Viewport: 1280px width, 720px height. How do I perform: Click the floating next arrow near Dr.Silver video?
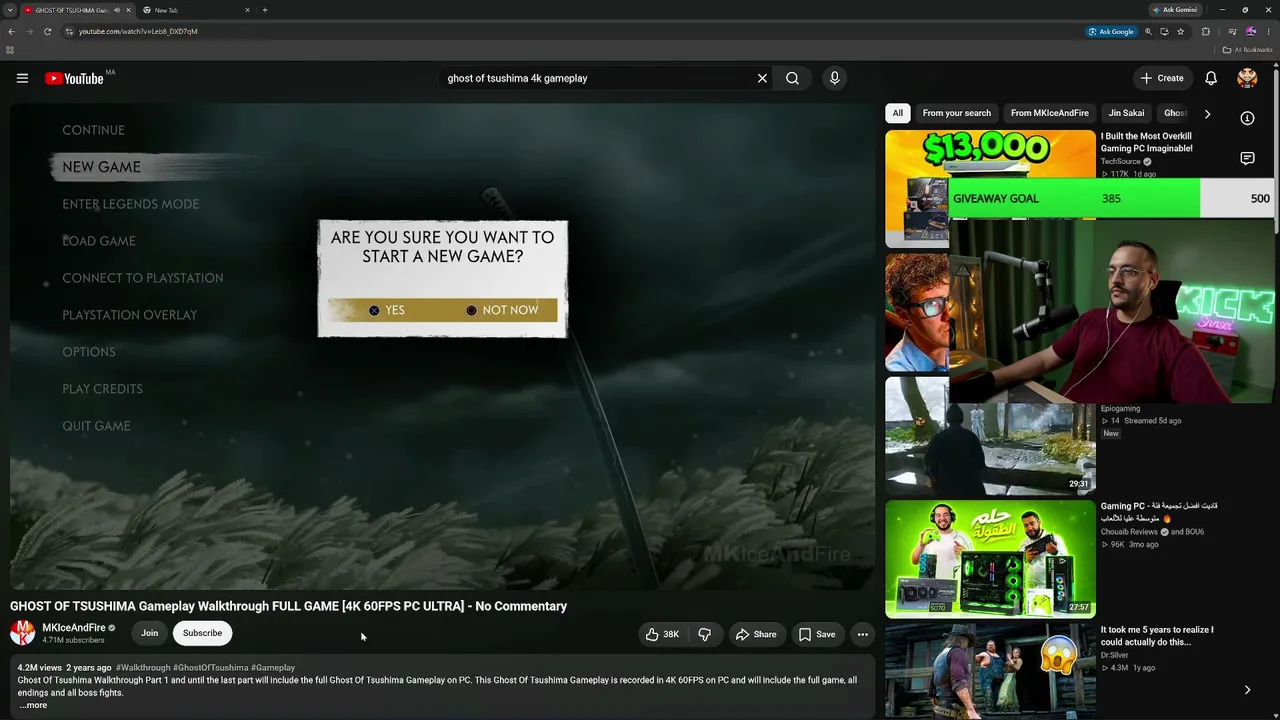[1247, 690]
